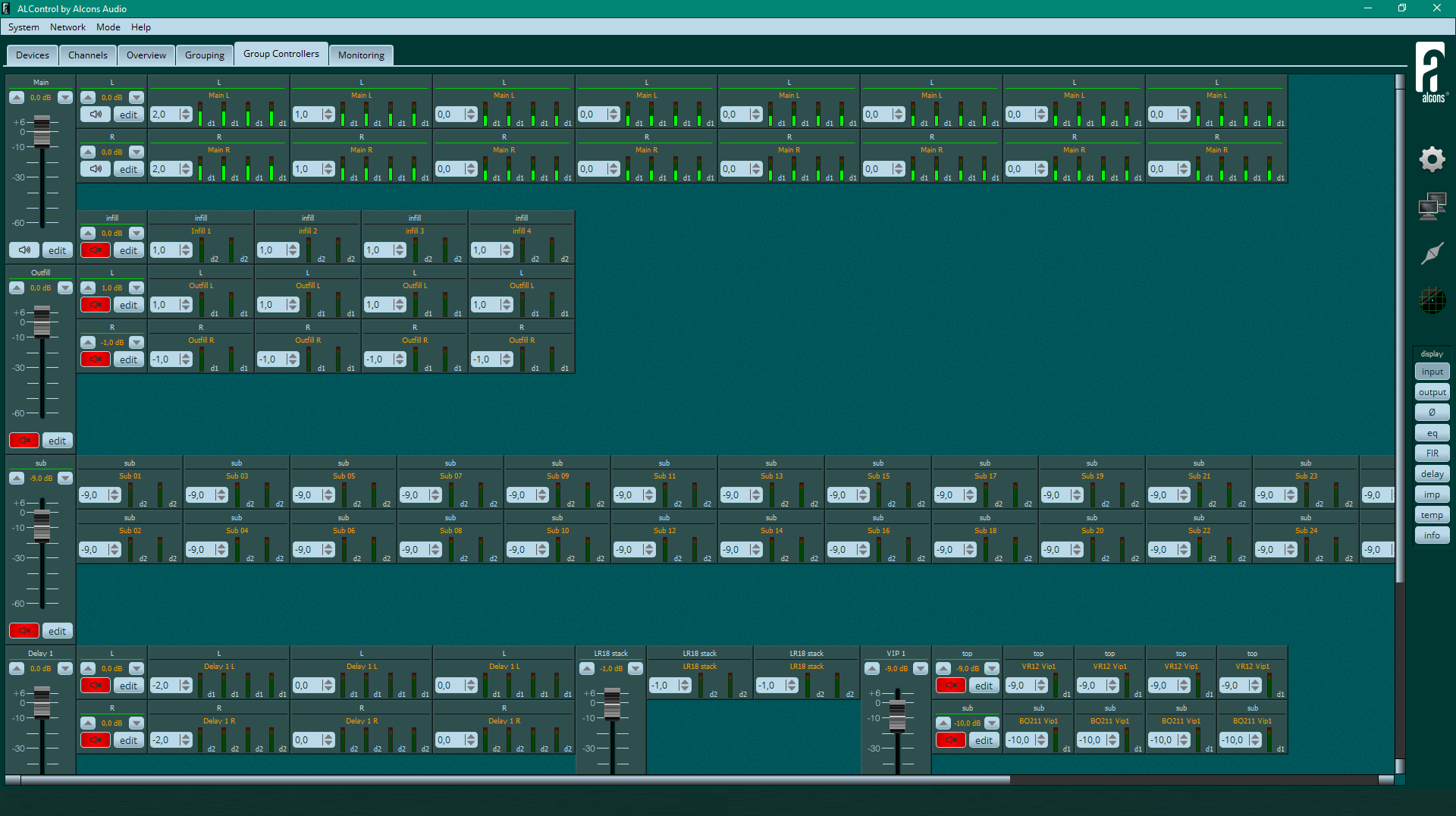This screenshot has width=1456, height=816.
Task: Lower VIP 1 gain with down arrow
Action: (x=921, y=669)
